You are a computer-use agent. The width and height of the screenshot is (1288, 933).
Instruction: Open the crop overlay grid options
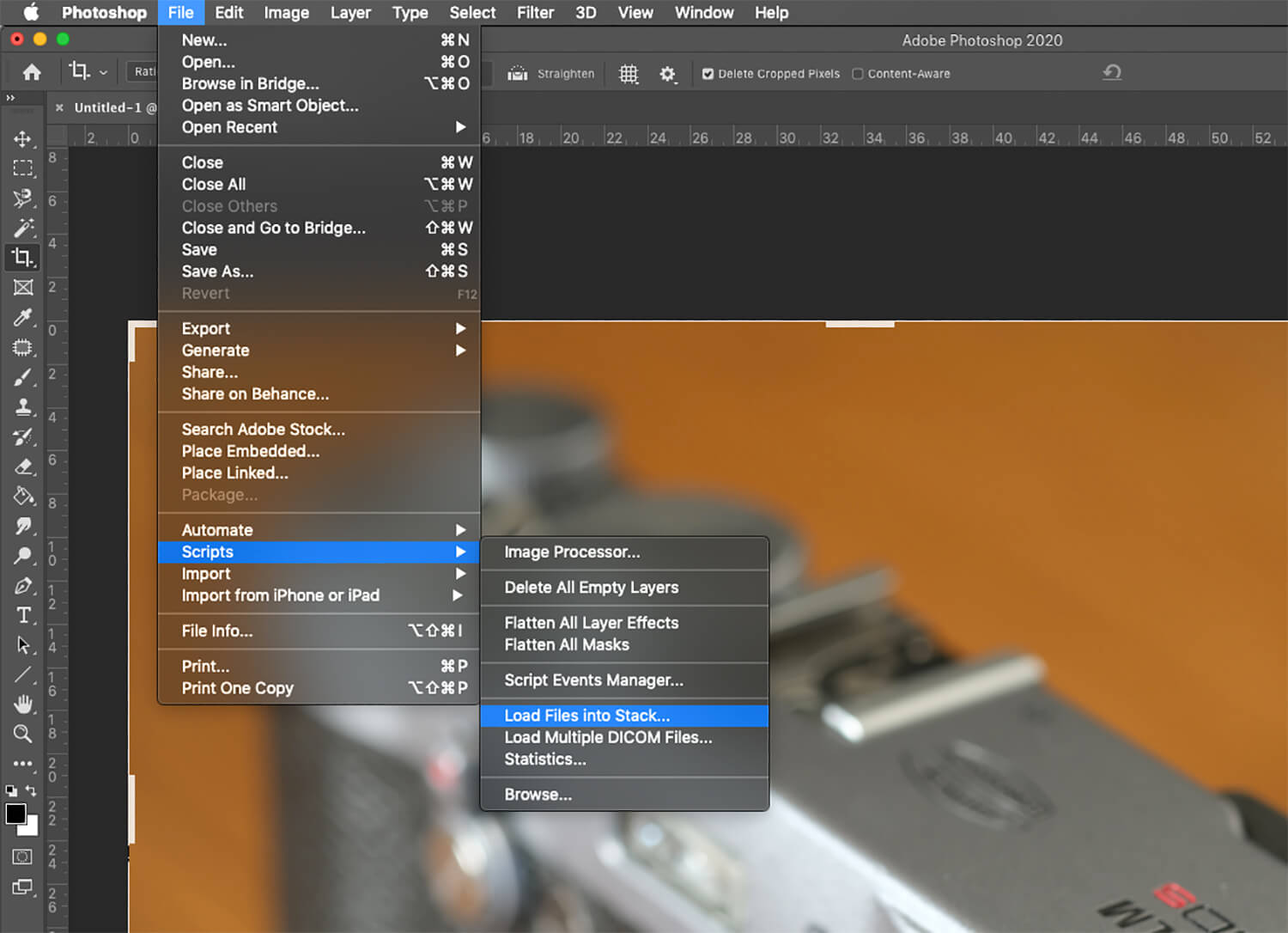click(629, 74)
